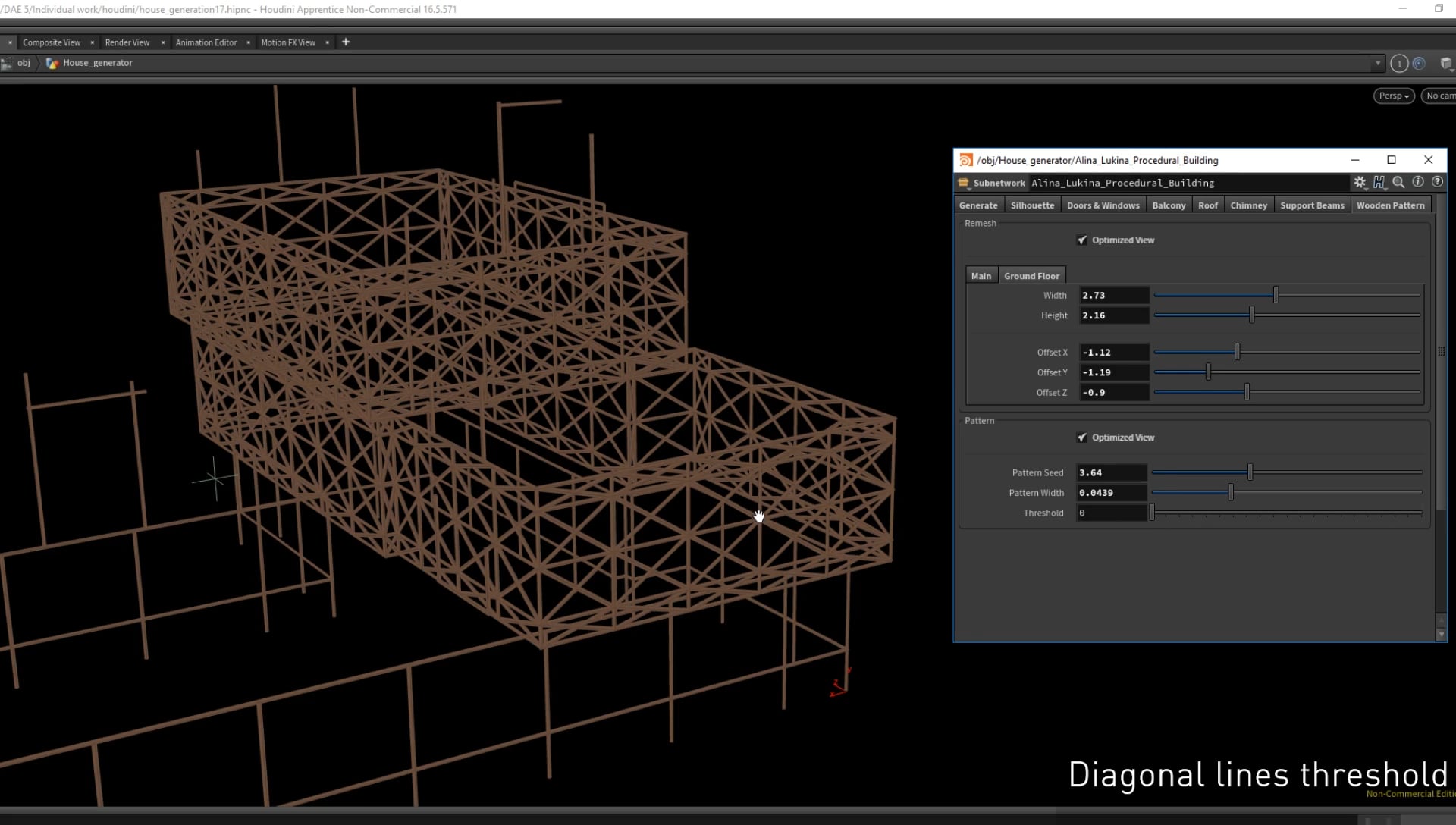Toggle the Optimized View checkbox above Pattern Seed
This screenshot has height=825, width=1456.
pos(1083,438)
